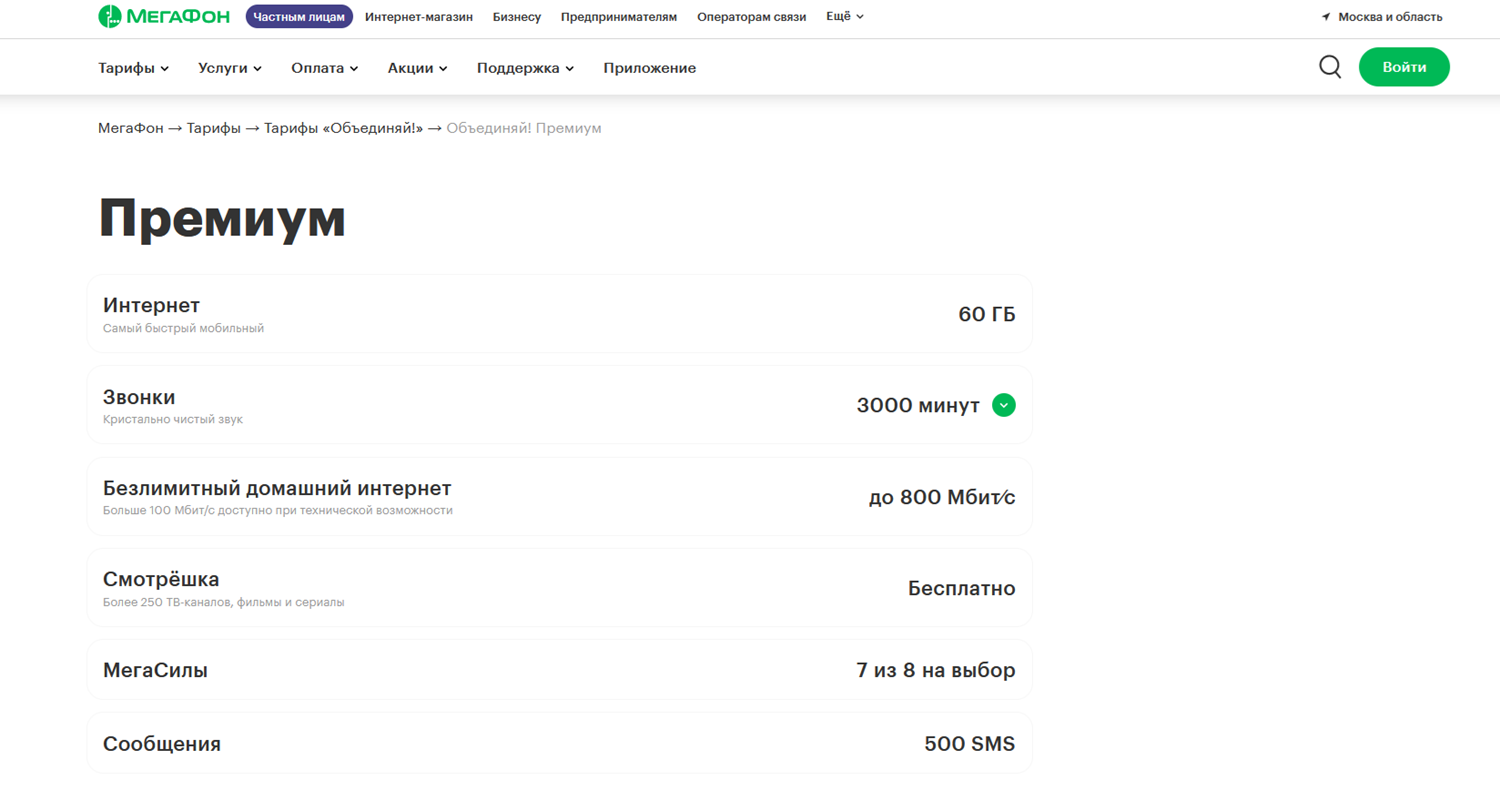Click the Интернет row heading
This screenshot has height=790, width=1500.
coord(152,305)
